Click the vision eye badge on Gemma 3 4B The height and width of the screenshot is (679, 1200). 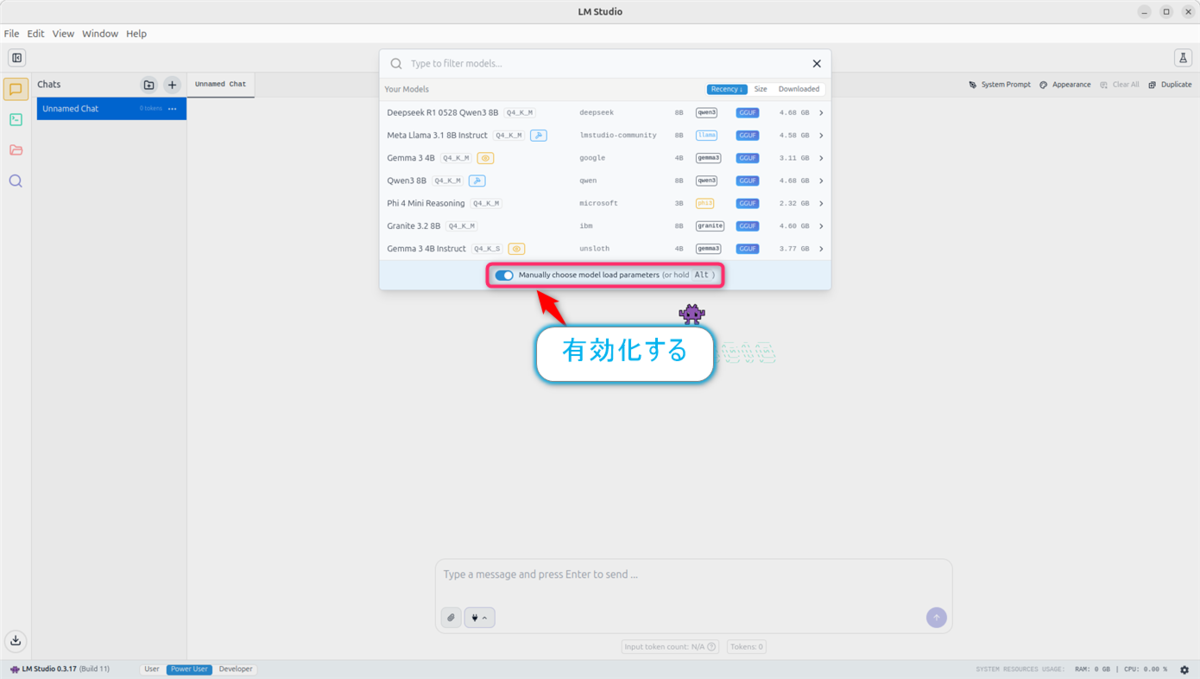[485, 158]
